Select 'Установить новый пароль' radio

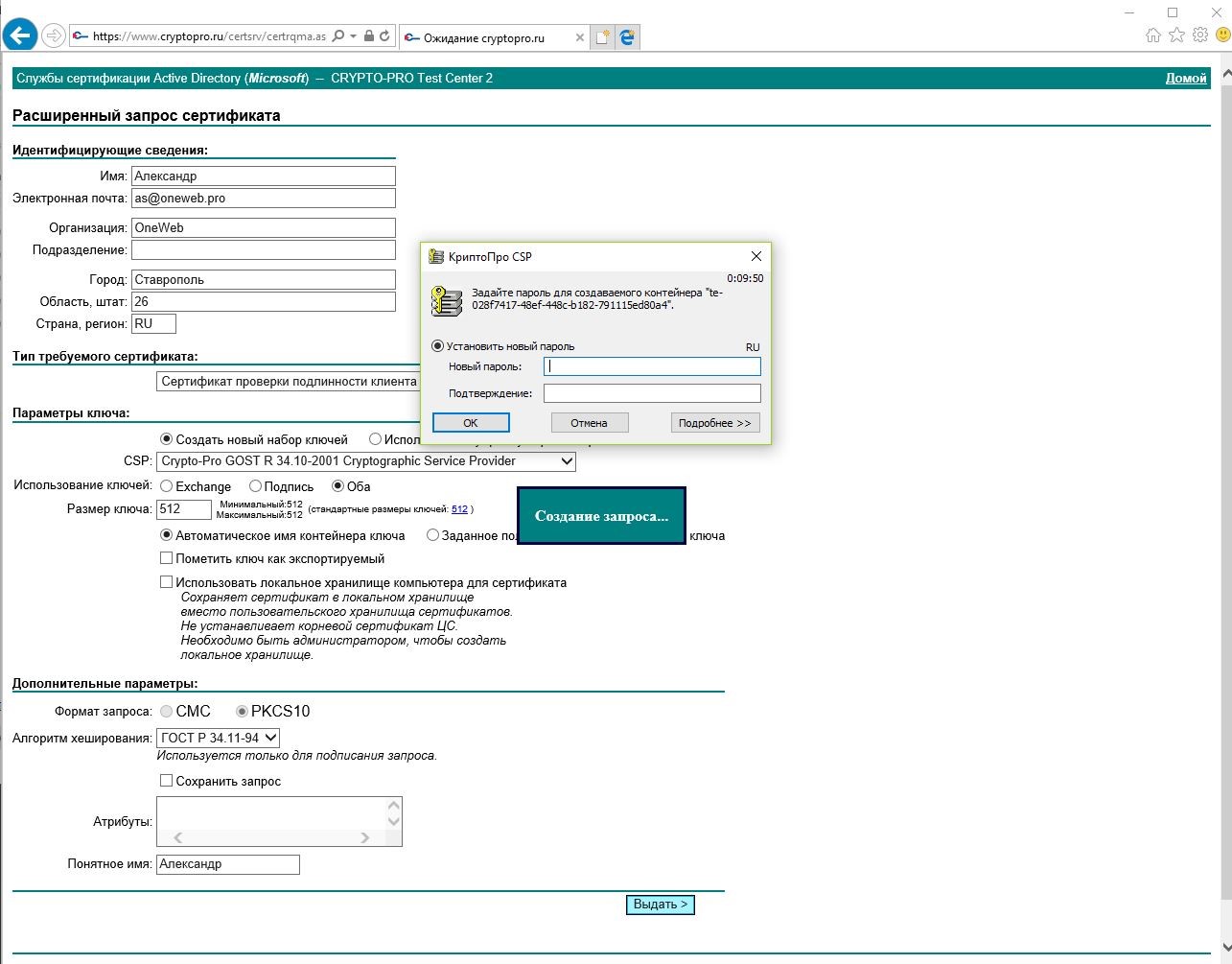438,346
